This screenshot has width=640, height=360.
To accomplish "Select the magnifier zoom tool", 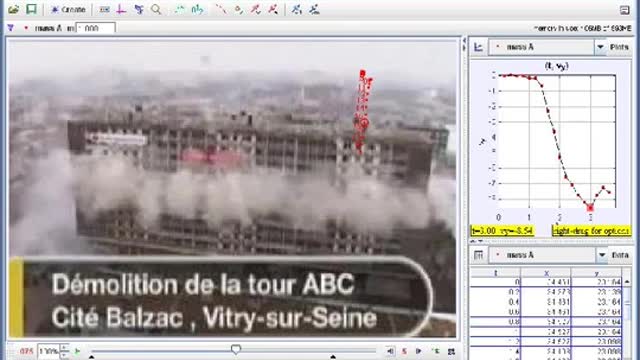I will point(156,9).
